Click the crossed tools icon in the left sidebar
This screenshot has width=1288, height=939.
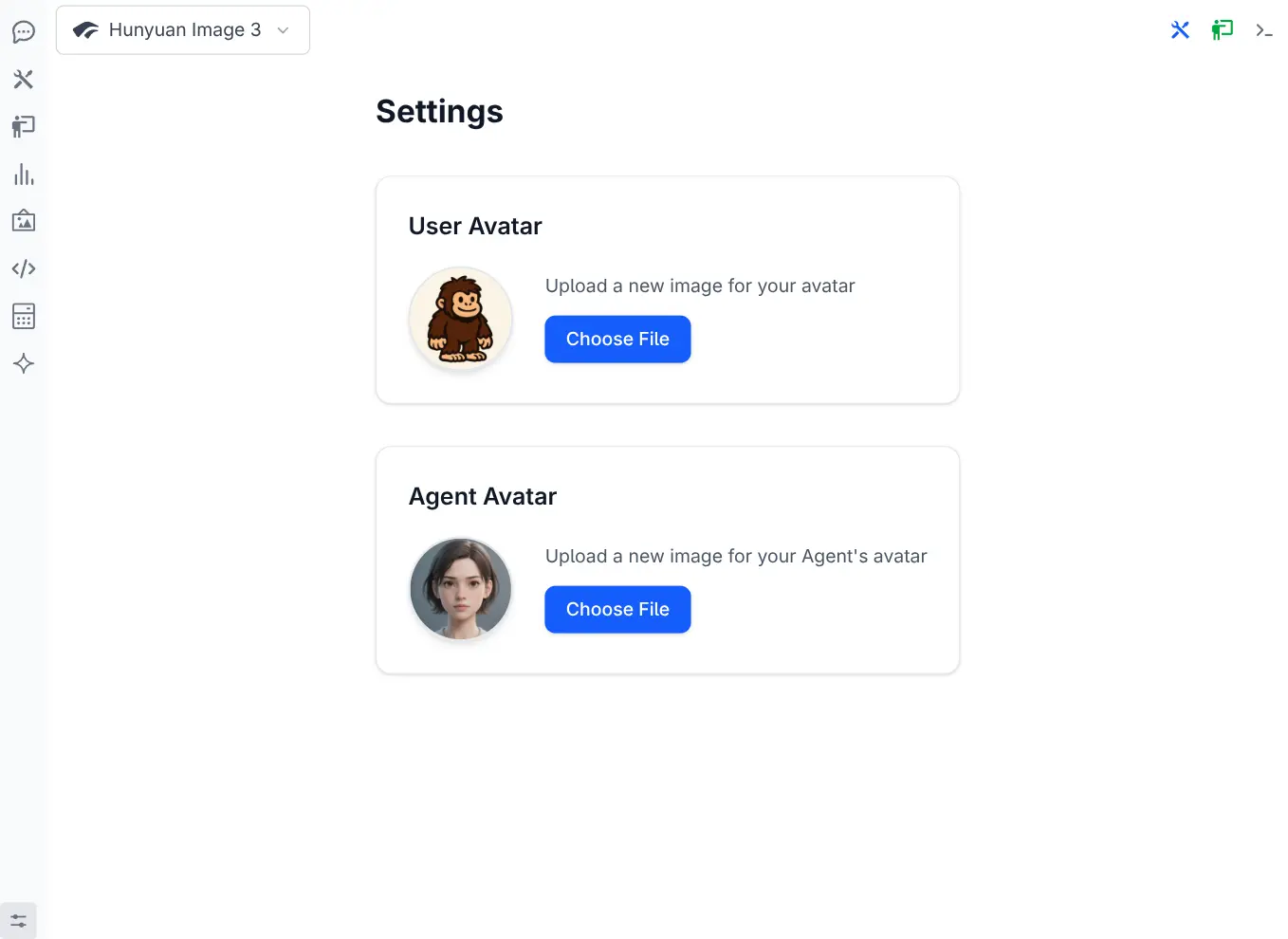tap(24, 80)
